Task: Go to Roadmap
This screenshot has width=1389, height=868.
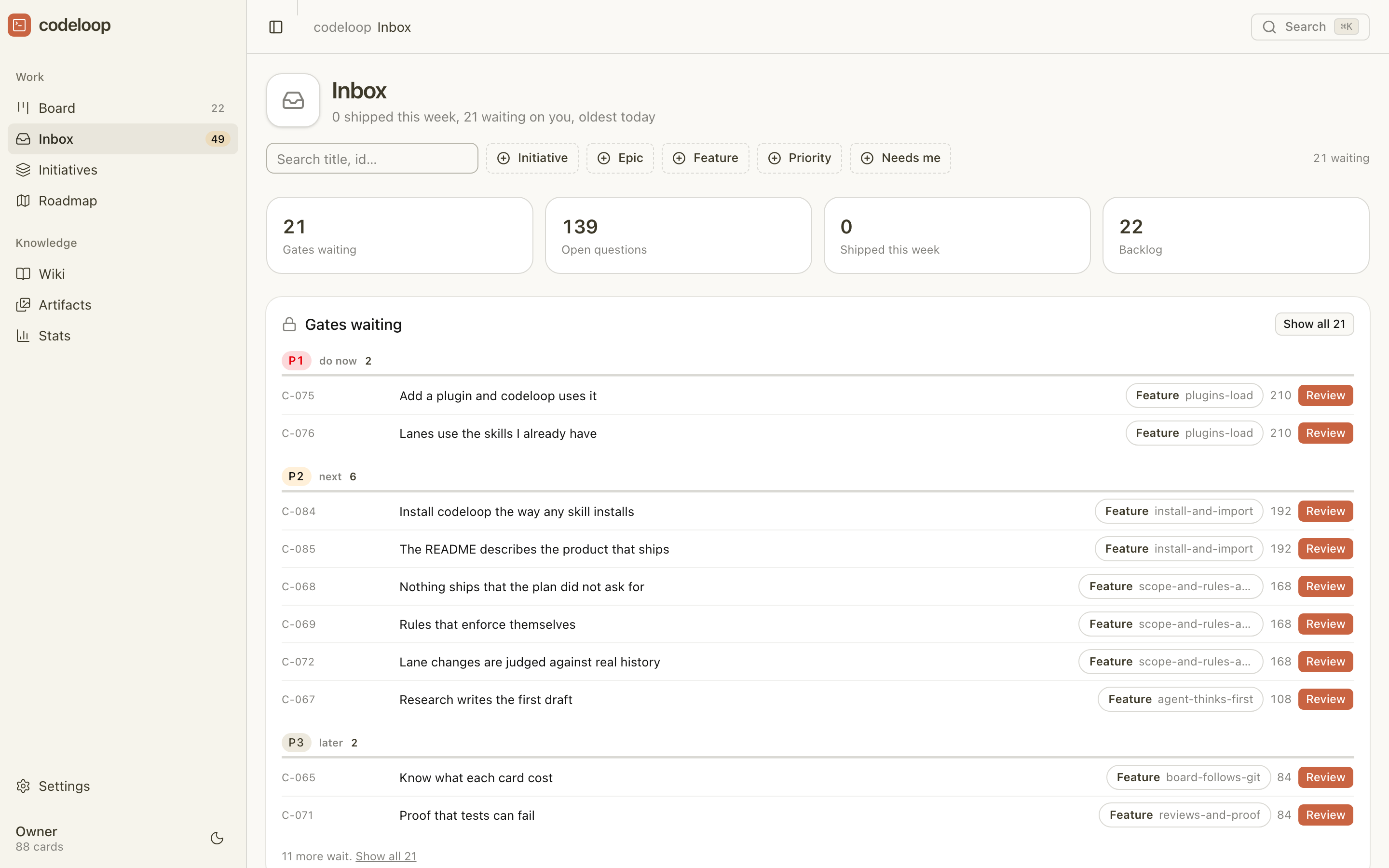Action: tap(123, 201)
